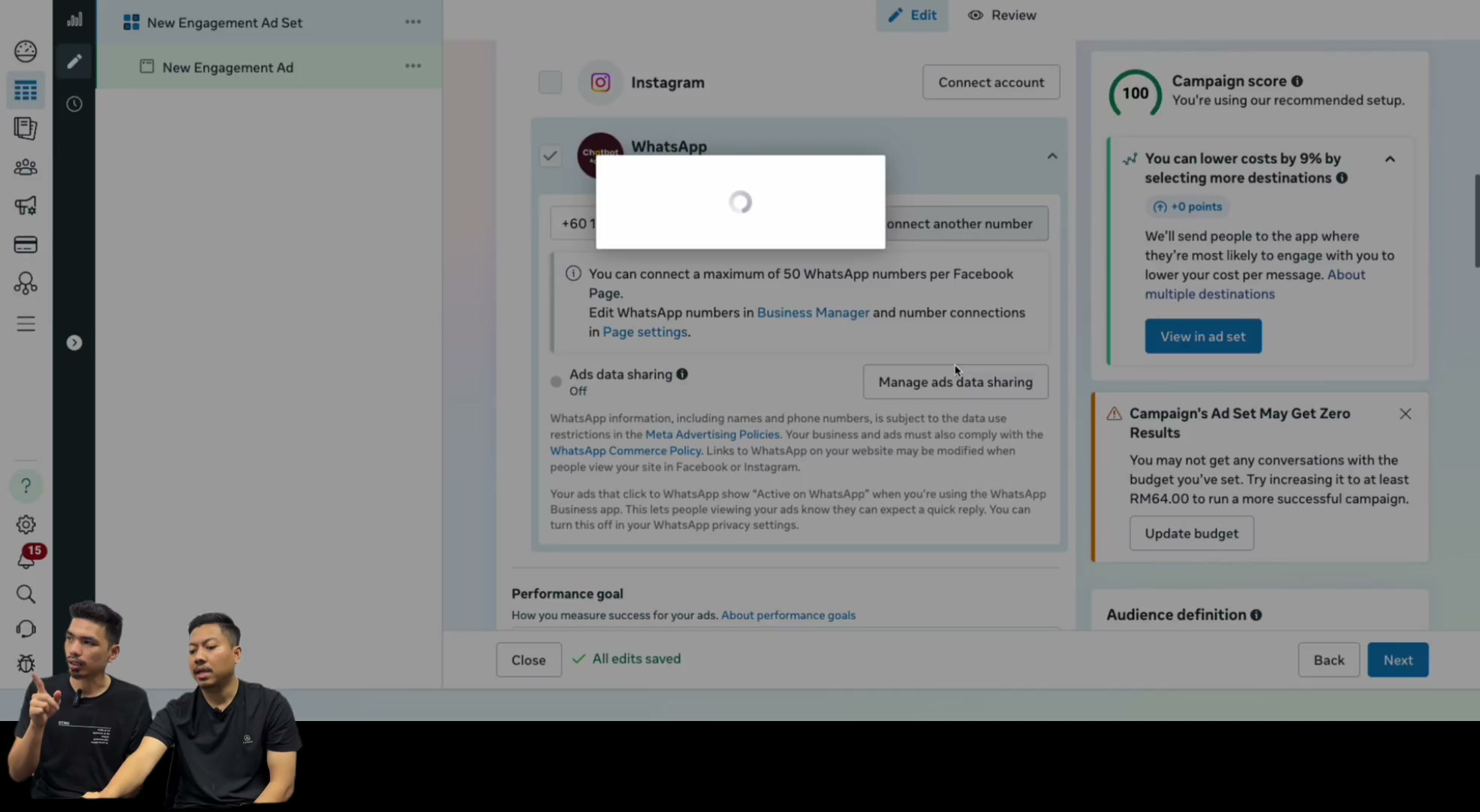Toggle Ads data sharing switch
The height and width of the screenshot is (812, 1480).
pyautogui.click(x=556, y=381)
